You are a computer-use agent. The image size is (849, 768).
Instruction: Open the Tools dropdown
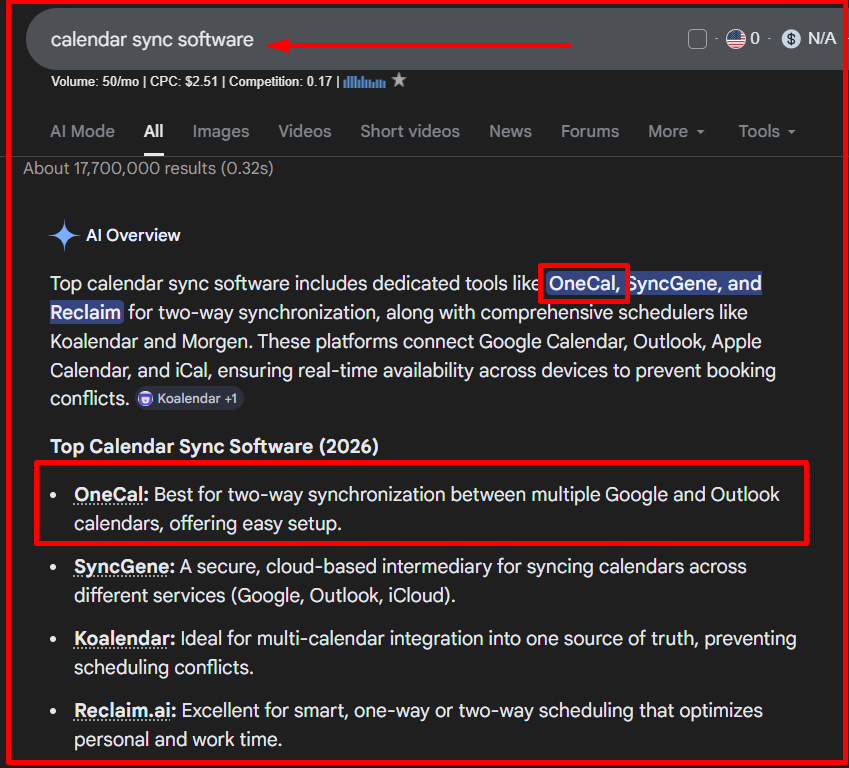pyautogui.click(x=759, y=131)
